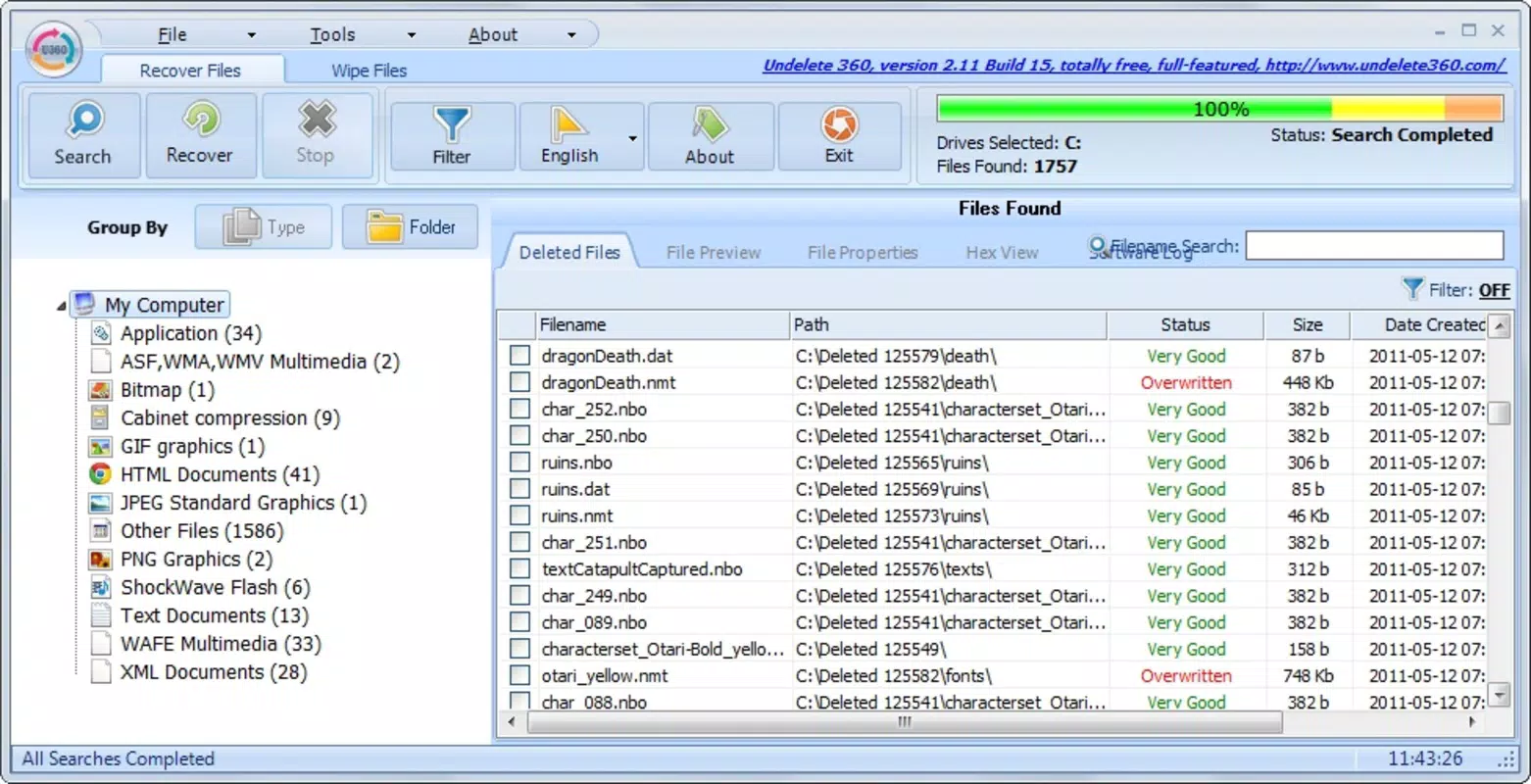Select the Cabinet compression category icon
Screen dimensions: 1531x784
(x=100, y=417)
